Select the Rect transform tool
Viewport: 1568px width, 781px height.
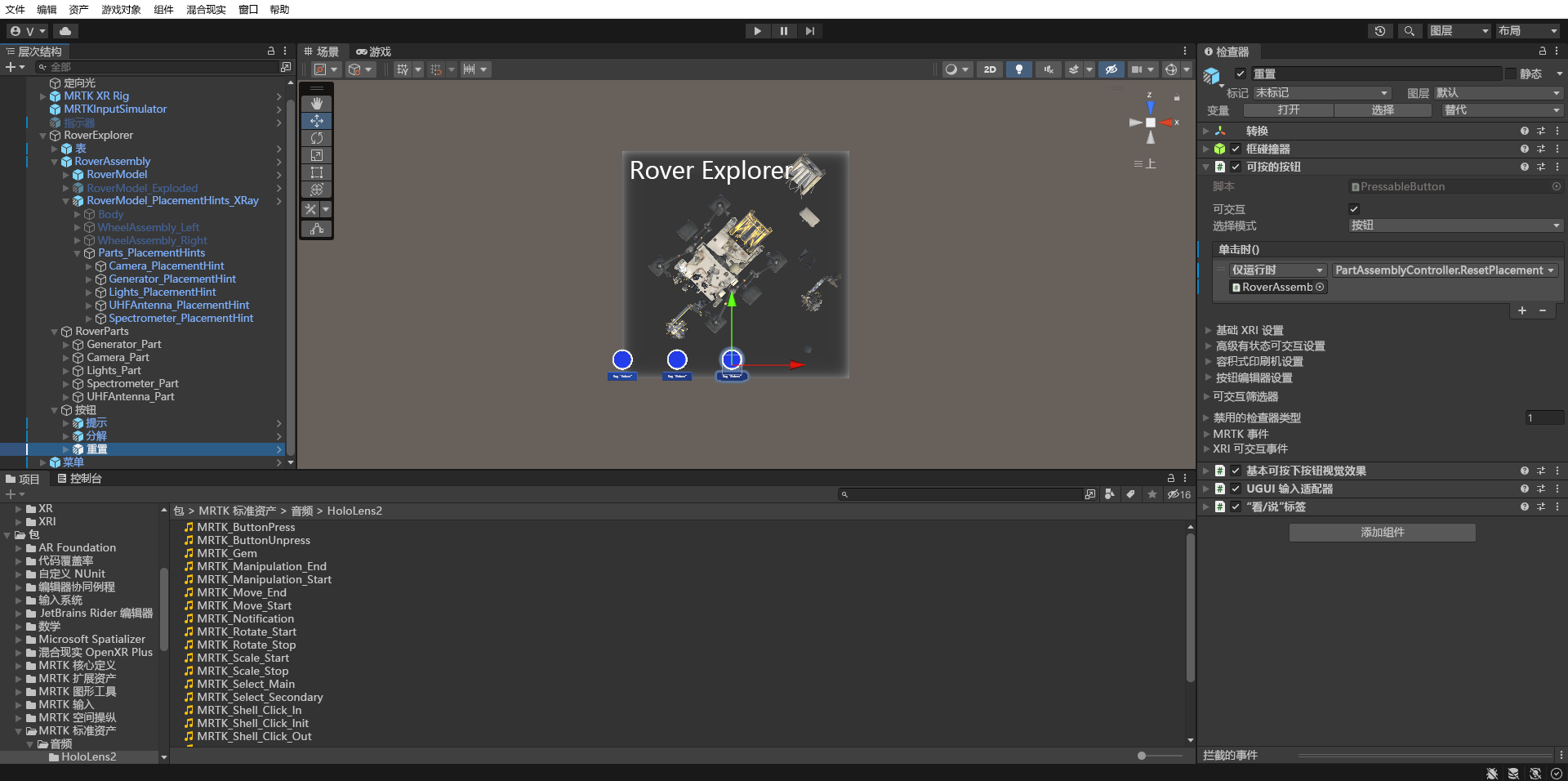pos(316,172)
